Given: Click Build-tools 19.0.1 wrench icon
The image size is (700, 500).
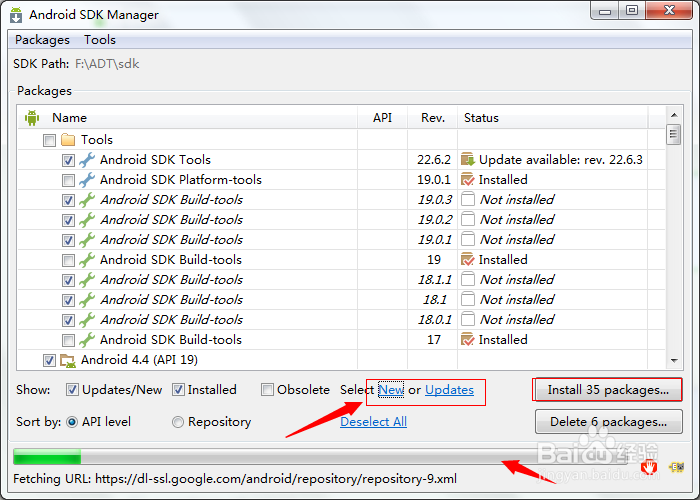Looking at the screenshot, I should coord(87,240).
